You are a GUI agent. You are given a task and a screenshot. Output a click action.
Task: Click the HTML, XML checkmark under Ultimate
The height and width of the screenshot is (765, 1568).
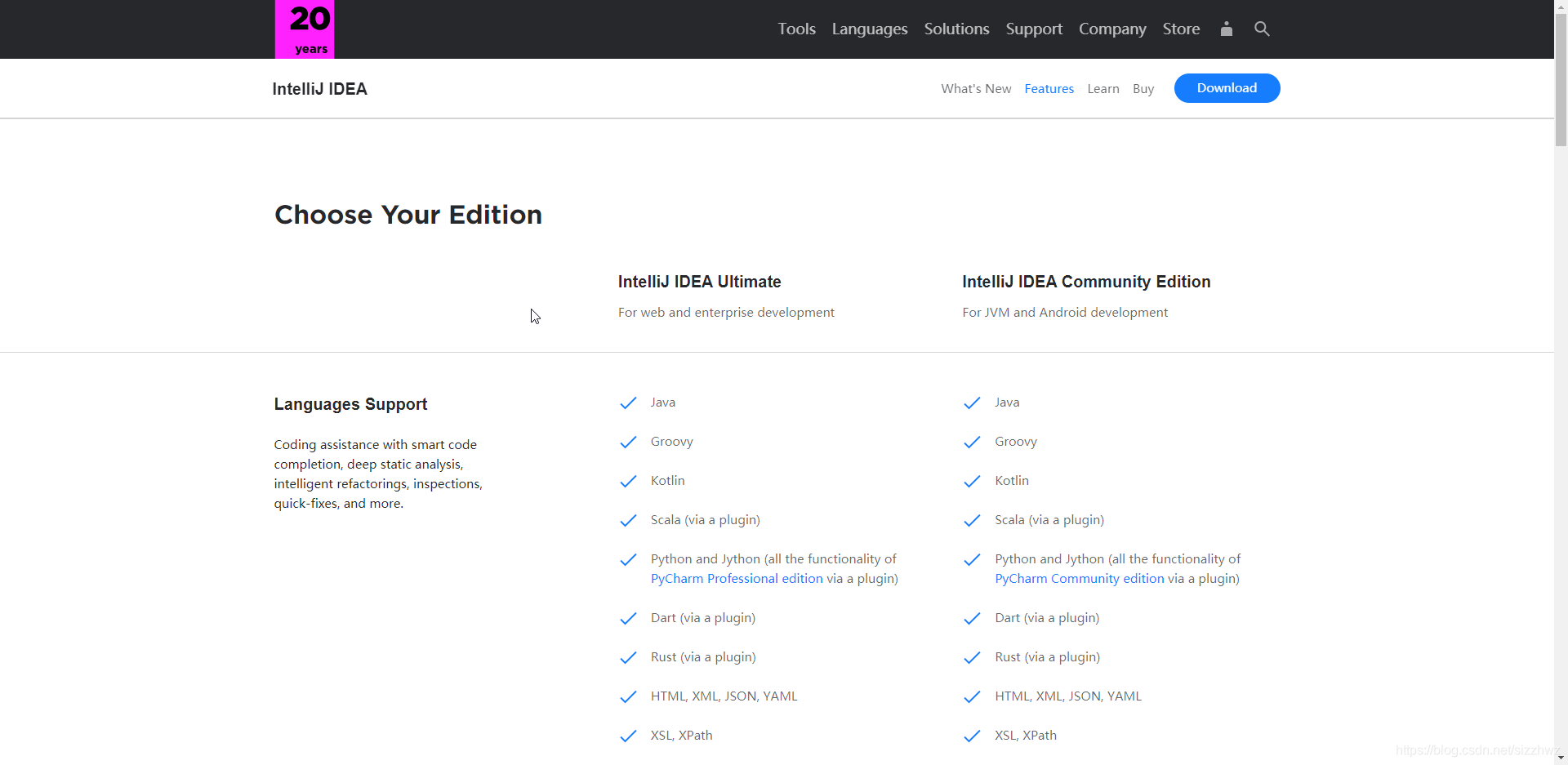[628, 696]
